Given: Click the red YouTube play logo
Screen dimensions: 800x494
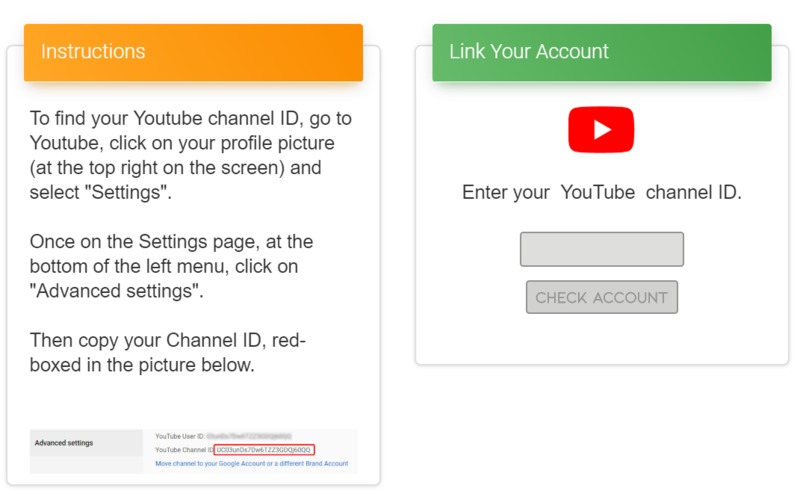Looking at the screenshot, I should (x=601, y=130).
